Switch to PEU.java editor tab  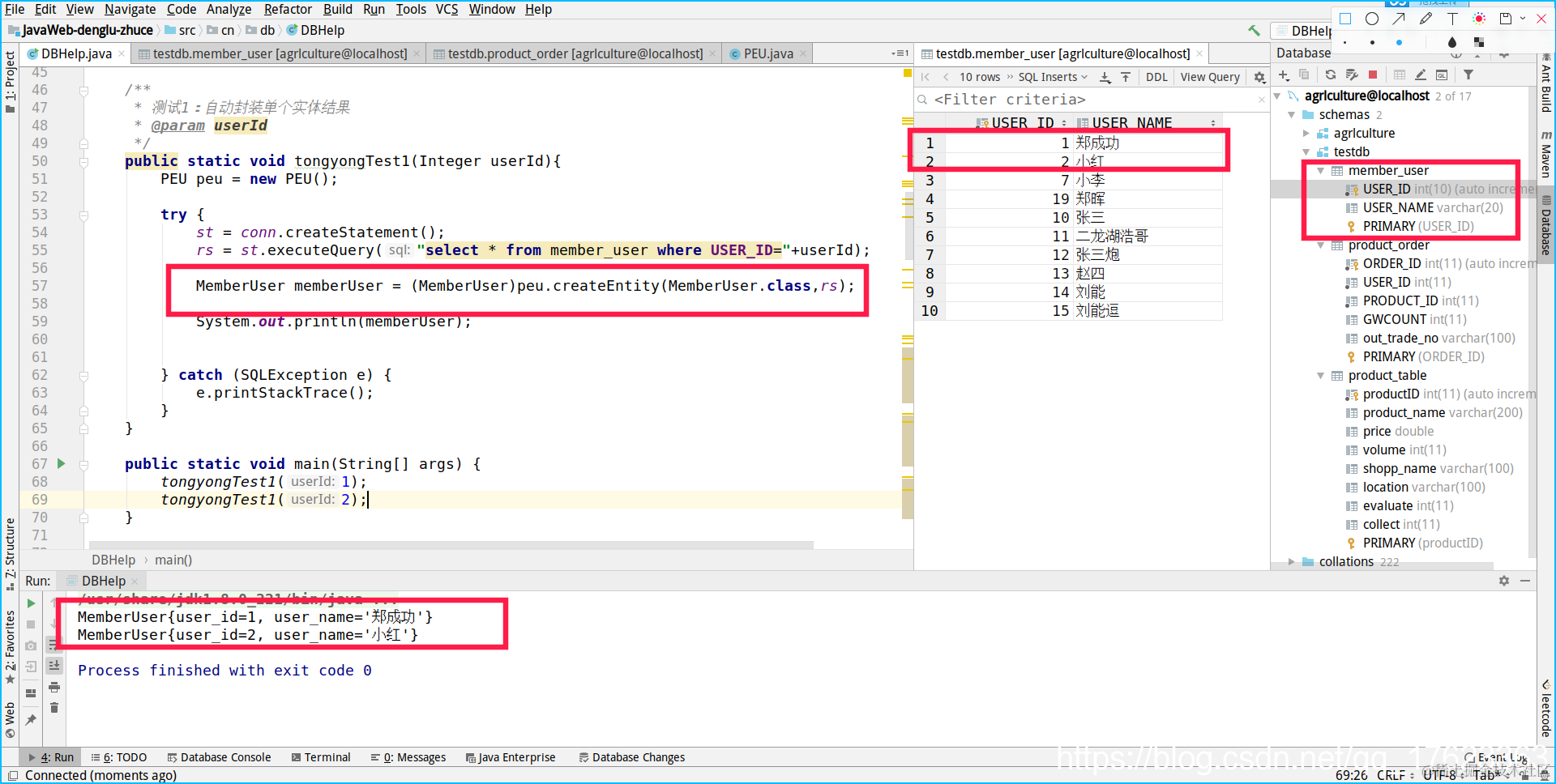[x=767, y=53]
